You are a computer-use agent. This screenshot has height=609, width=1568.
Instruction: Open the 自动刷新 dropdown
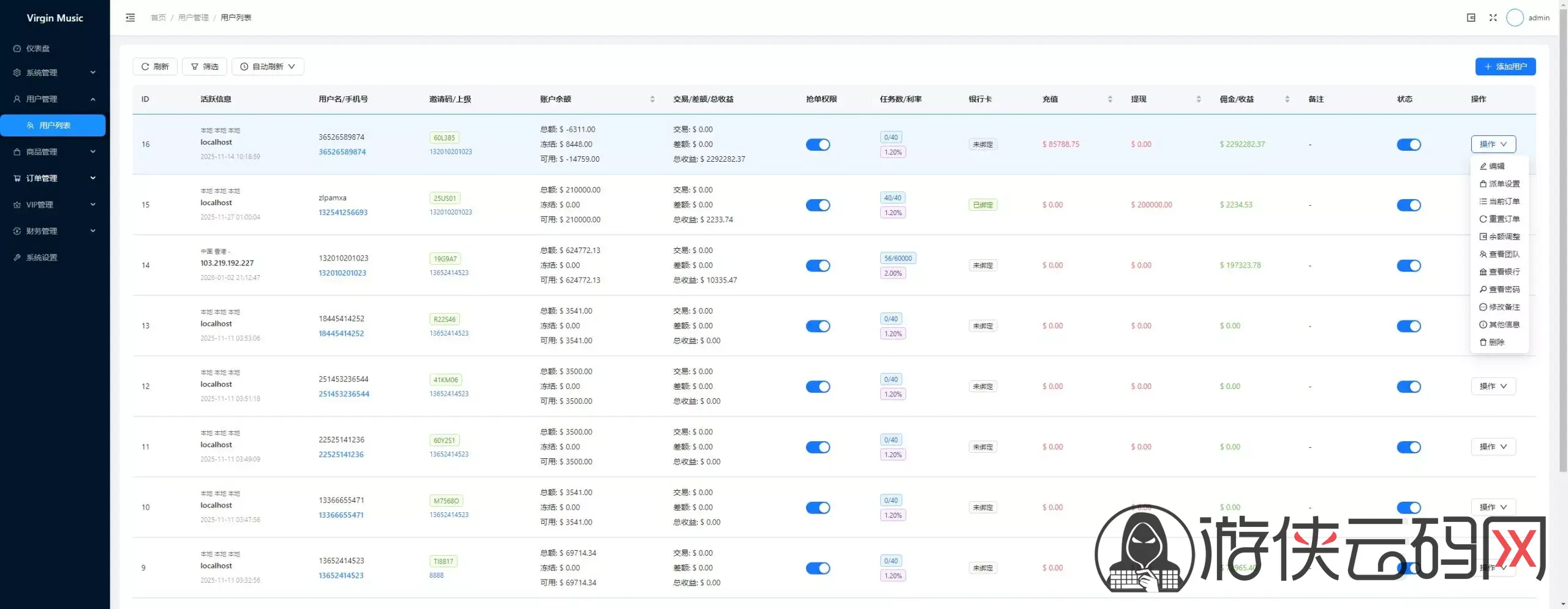(268, 67)
